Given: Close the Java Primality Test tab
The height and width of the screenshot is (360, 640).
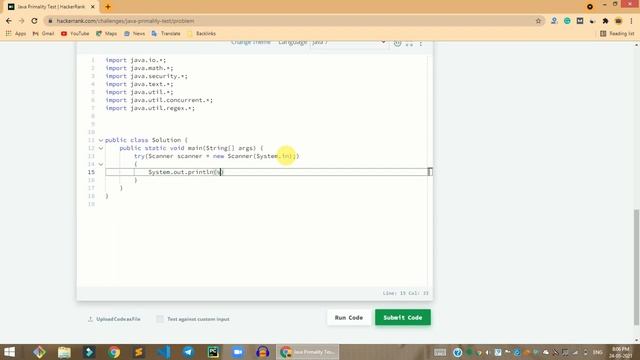Looking at the screenshot, I should 93,7.
